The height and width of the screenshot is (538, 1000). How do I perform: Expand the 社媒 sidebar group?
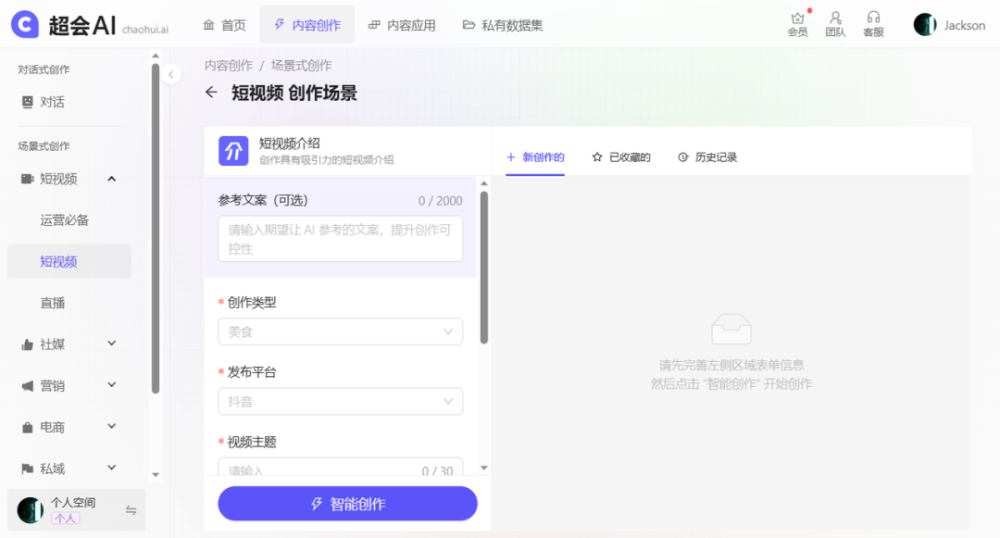pos(112,344)
